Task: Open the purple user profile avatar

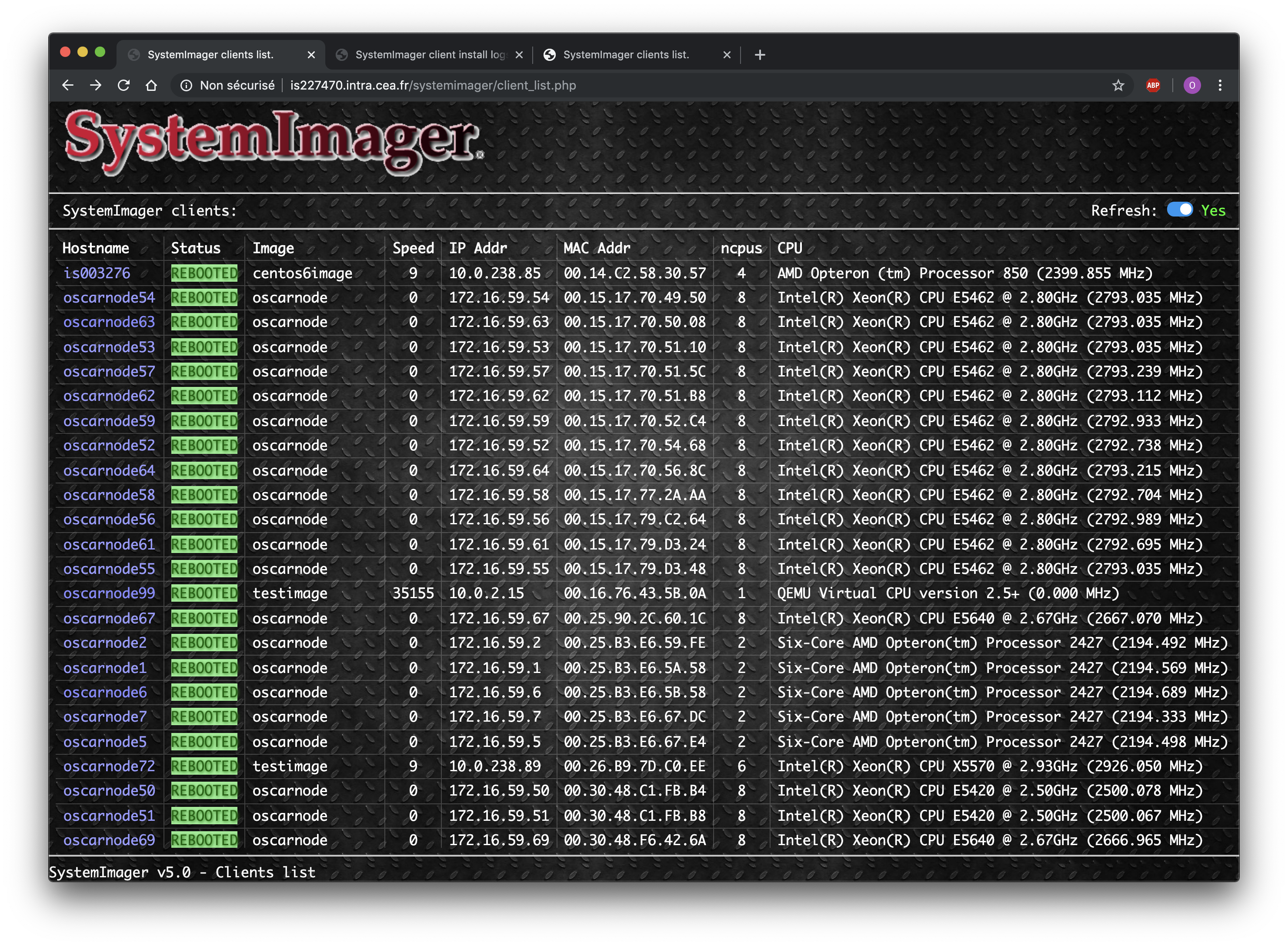Action: [x=1192, y=85]
